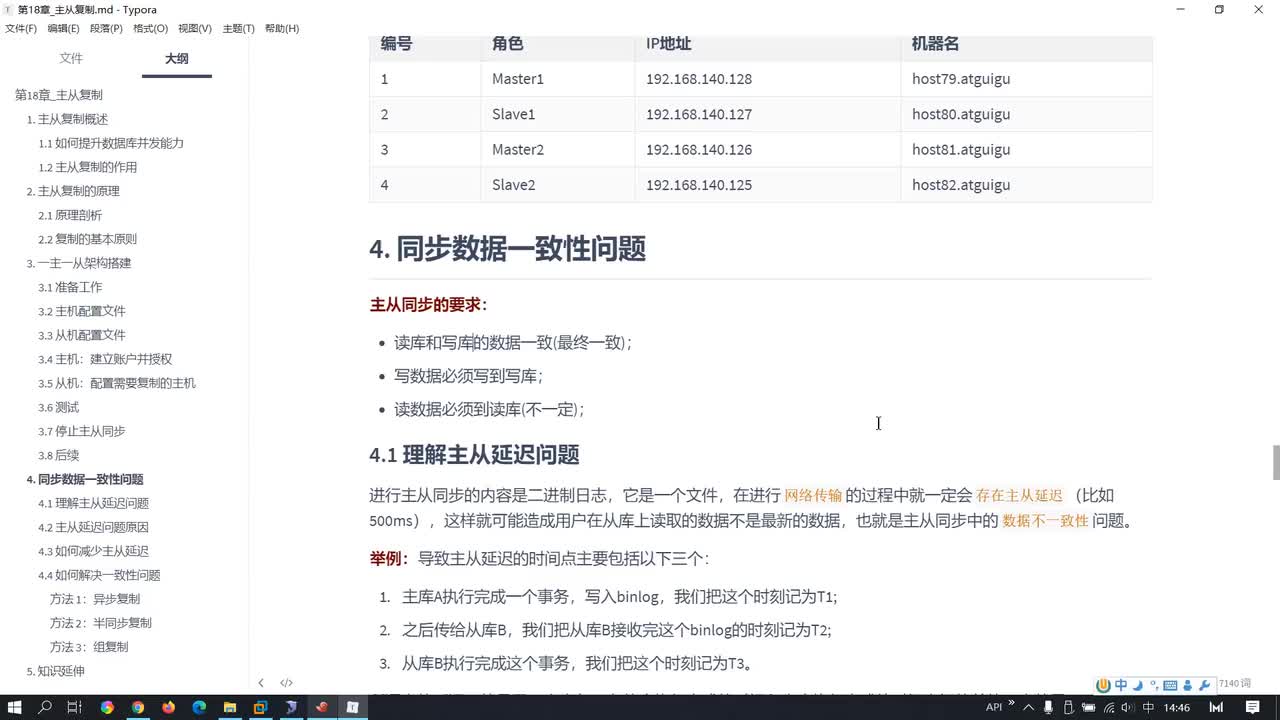Go to outline item 2. 主从复制的原理
1280x720 pixels.
(x=73, y=191)
